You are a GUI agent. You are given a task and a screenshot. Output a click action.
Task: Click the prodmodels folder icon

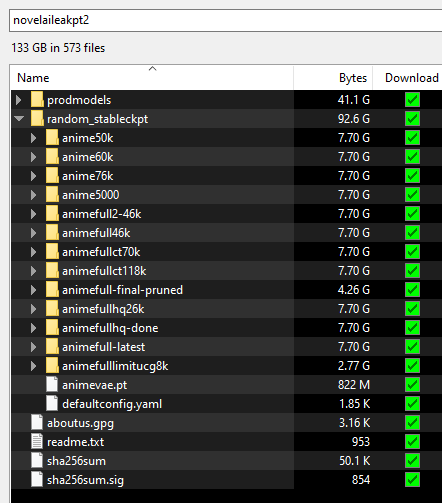37,100
